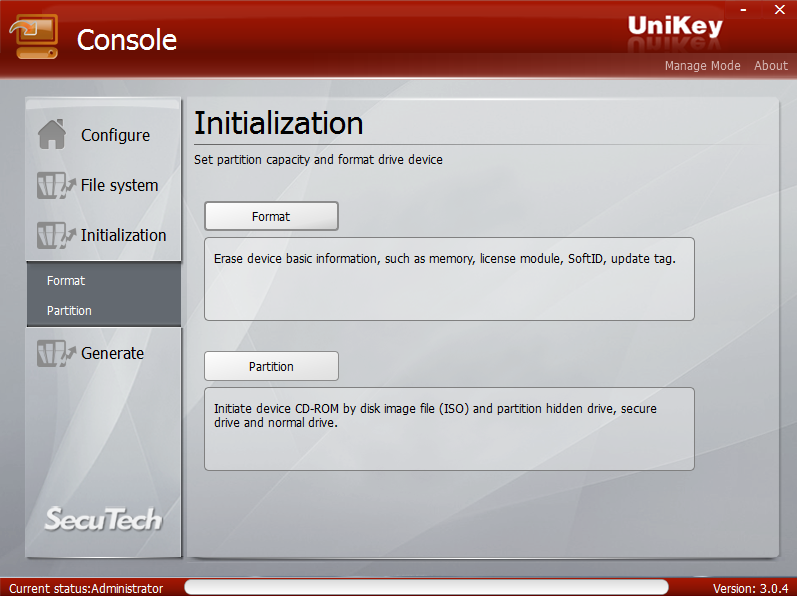
Task: Click the 'Initiate device CD-ROM' description
Action: click(x=435, y=416)
